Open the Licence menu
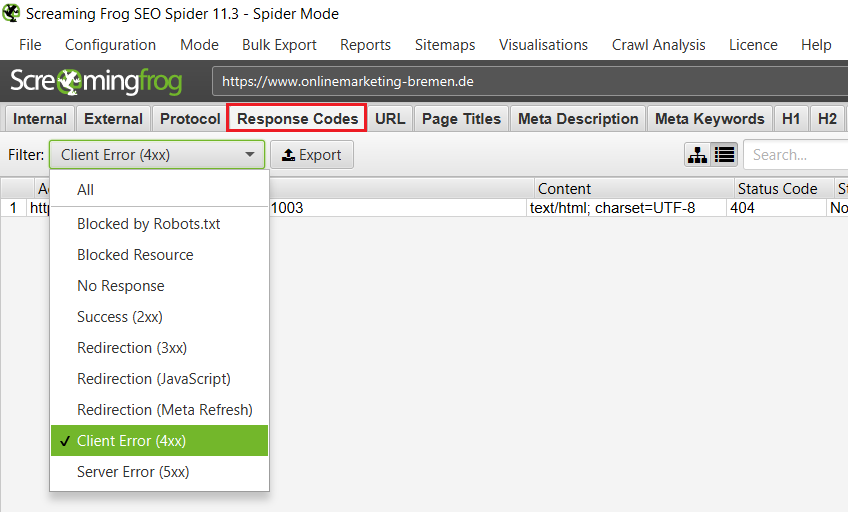 pyautogui.click(x=753, y=45)
